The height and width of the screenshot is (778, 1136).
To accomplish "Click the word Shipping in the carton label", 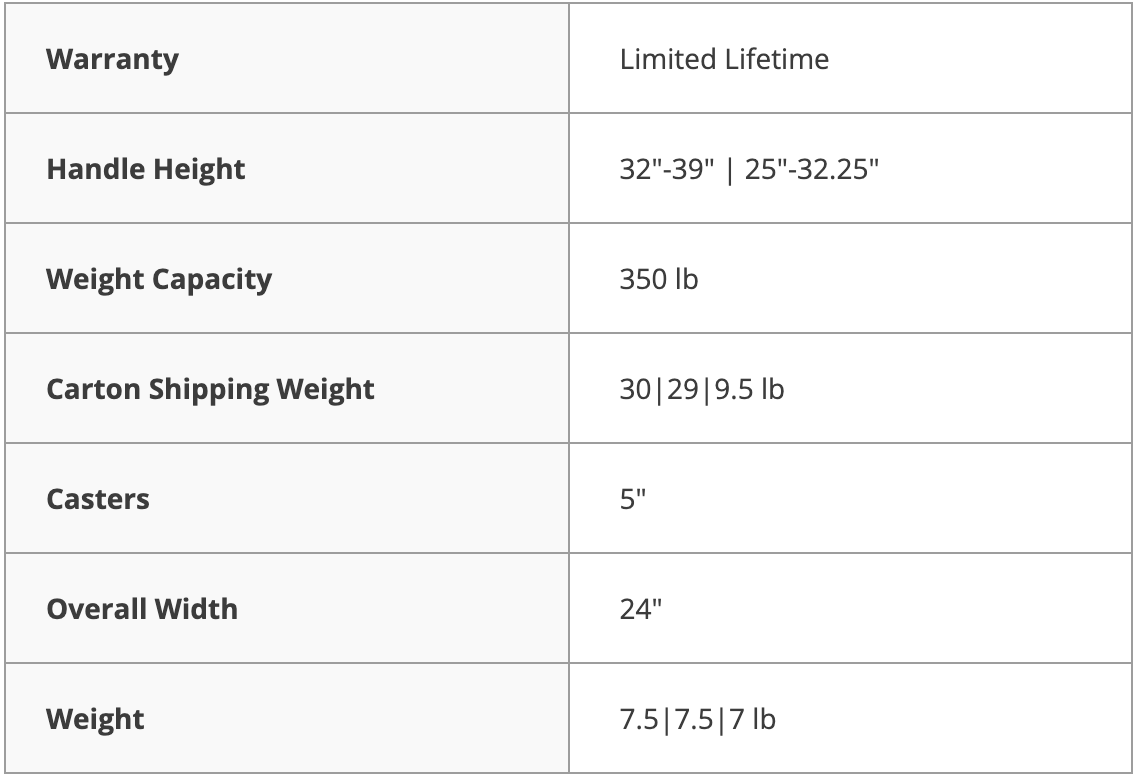I will coord(208,389).
